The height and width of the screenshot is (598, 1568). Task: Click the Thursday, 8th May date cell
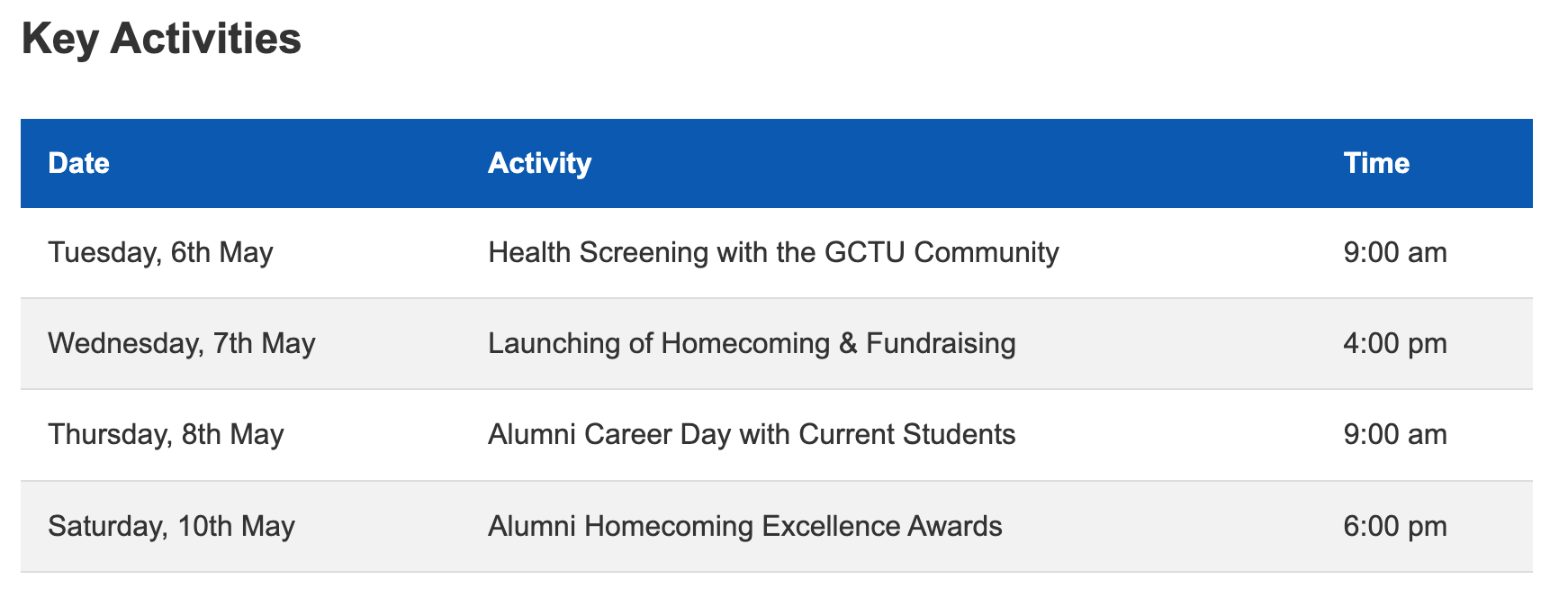(x=166, y=434)
